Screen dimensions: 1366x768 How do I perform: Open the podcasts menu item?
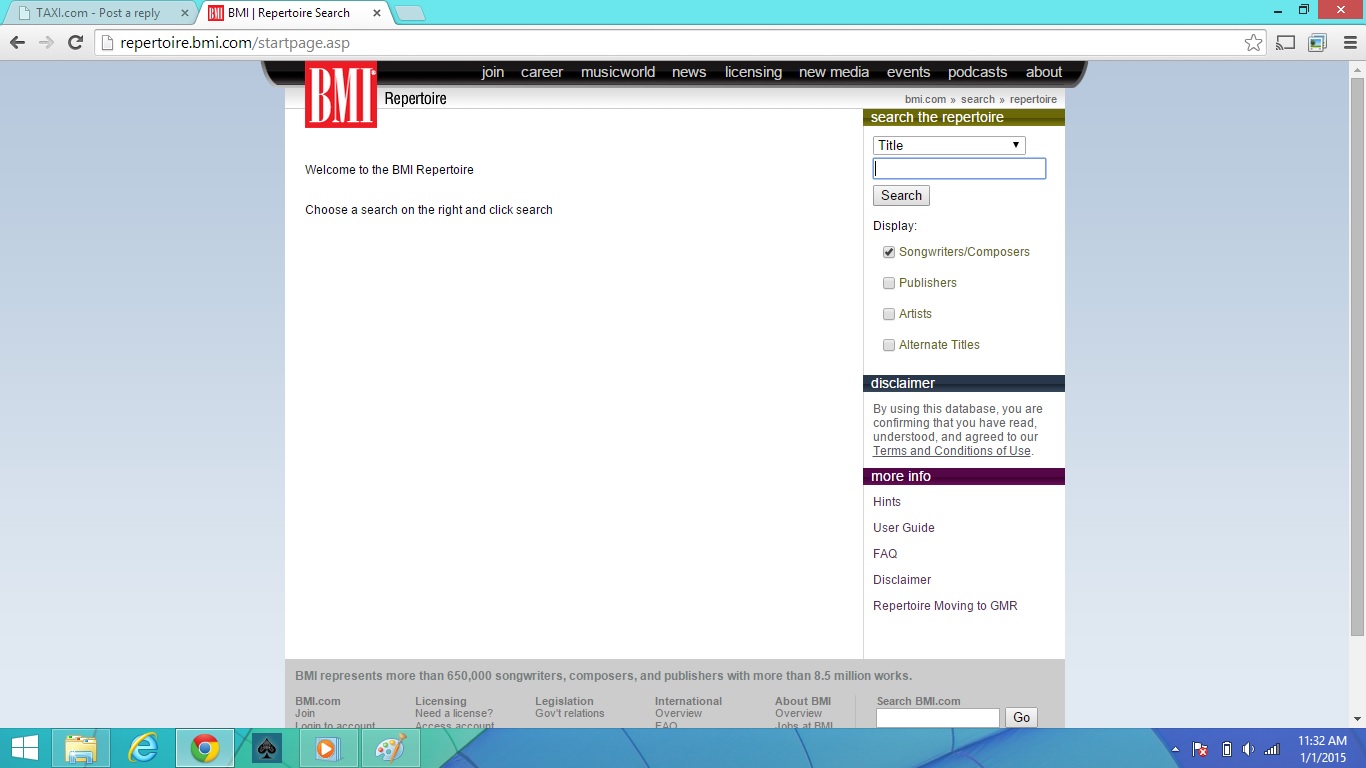977,72
